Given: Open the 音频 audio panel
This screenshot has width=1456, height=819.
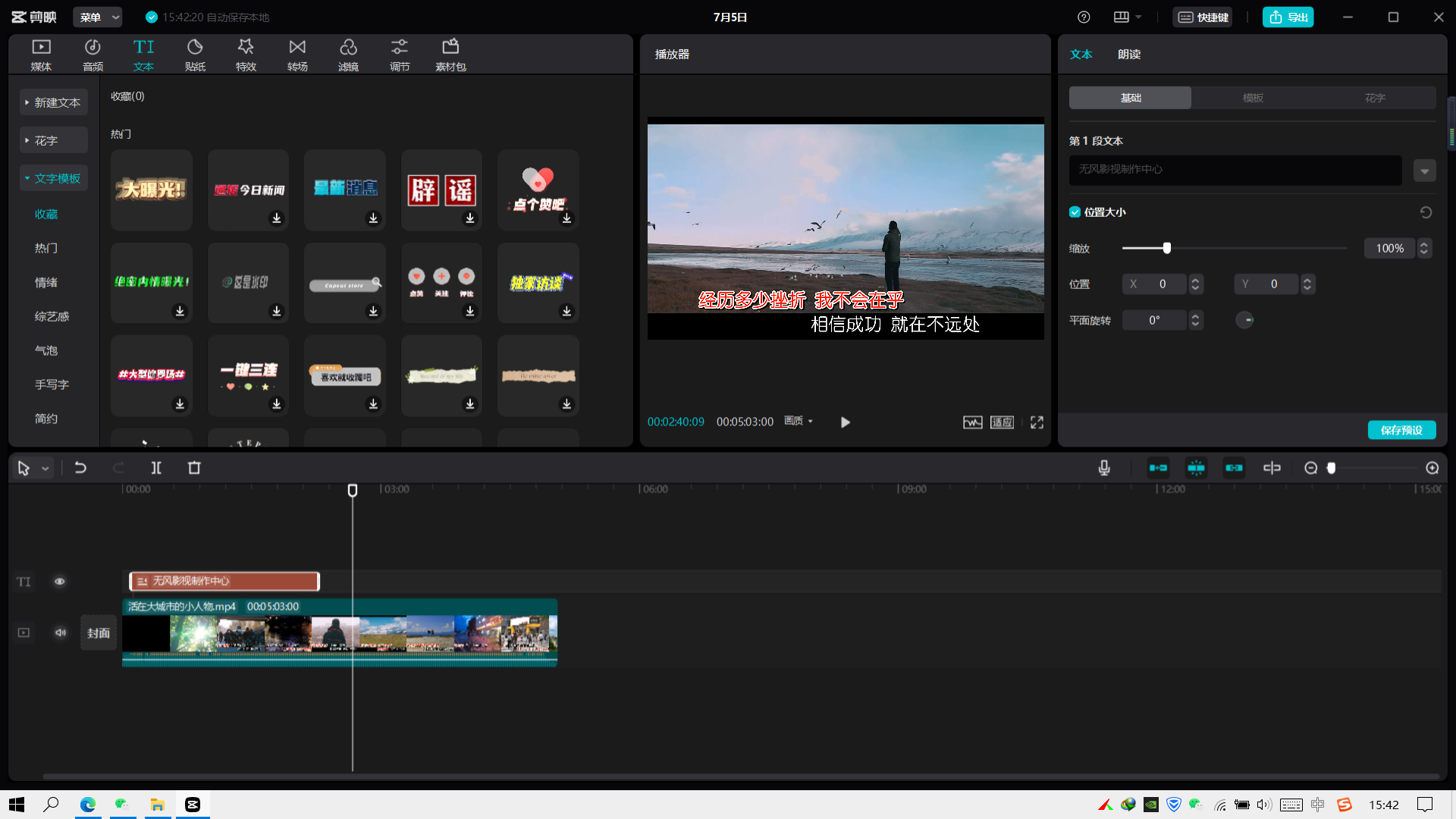Looking at the screenshot, I should point(93,55).
